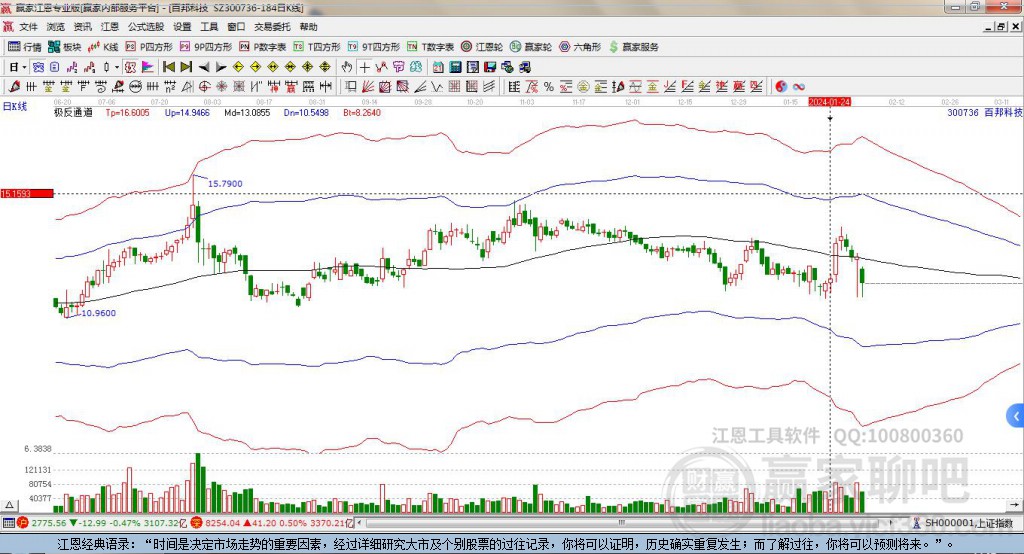Toggle the crosshair cursor tool
The width and height of the screenshot is (1024, 554).
(364, 67)
